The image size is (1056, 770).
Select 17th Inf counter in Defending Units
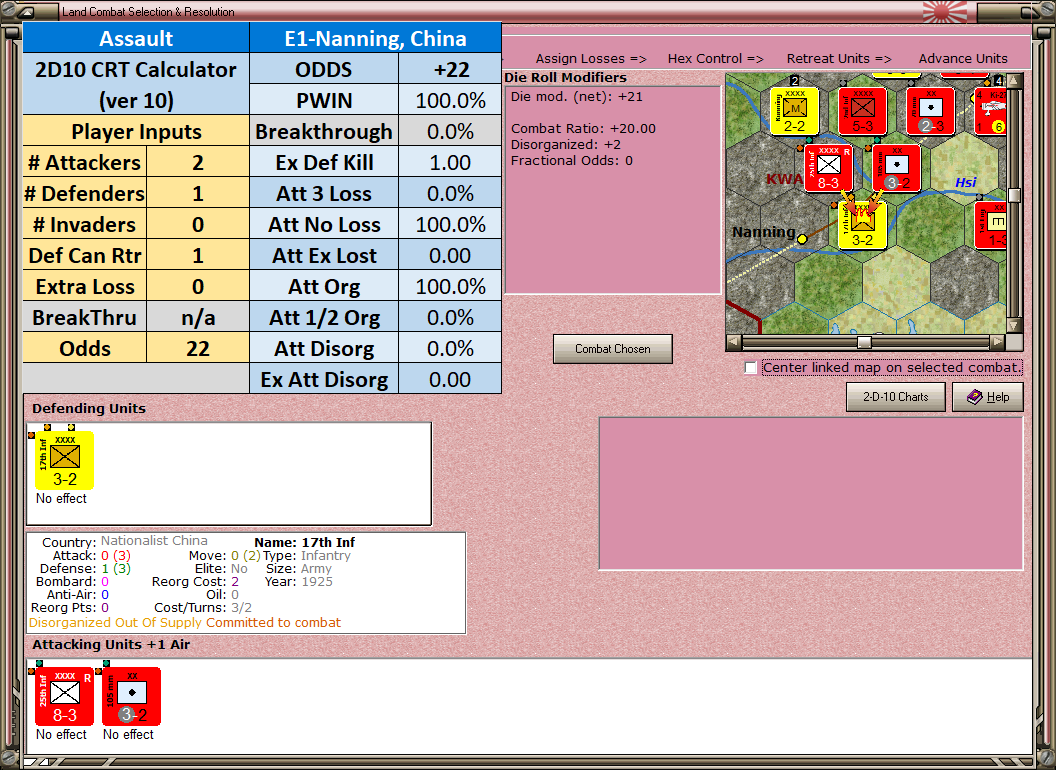(65, 460)
